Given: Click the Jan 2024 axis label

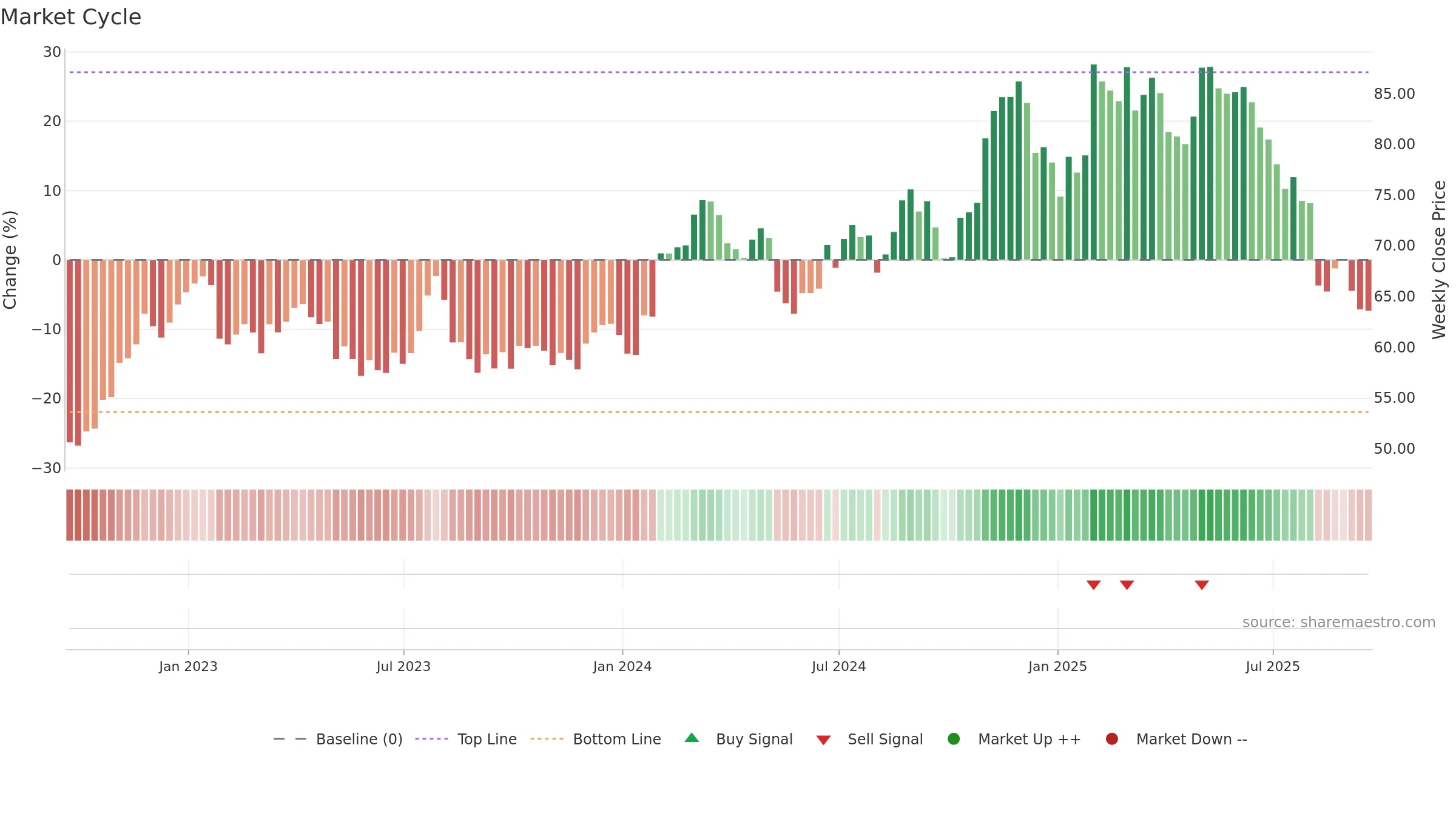Looking at the screenshot, I should [x=622, y=666].
